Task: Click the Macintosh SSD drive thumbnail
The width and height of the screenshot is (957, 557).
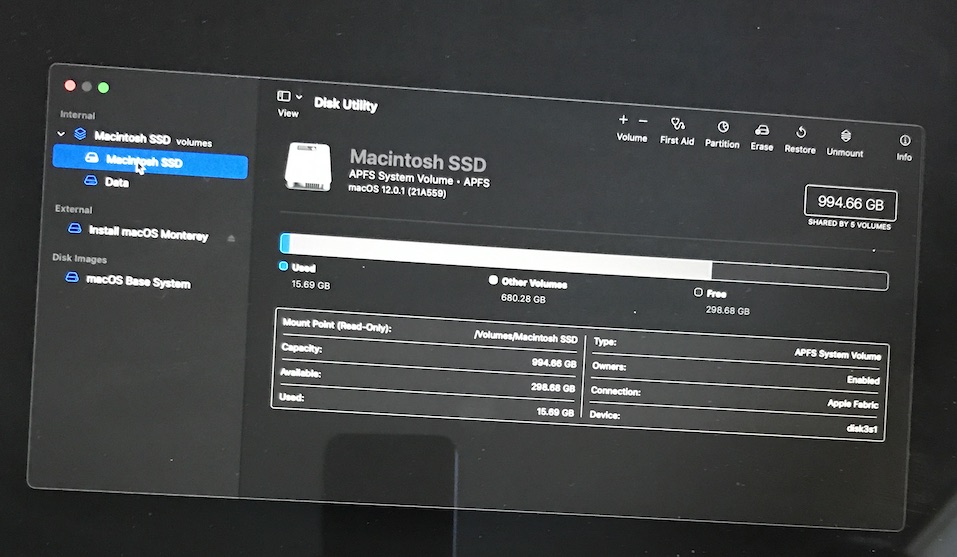Action: (308, 167)
